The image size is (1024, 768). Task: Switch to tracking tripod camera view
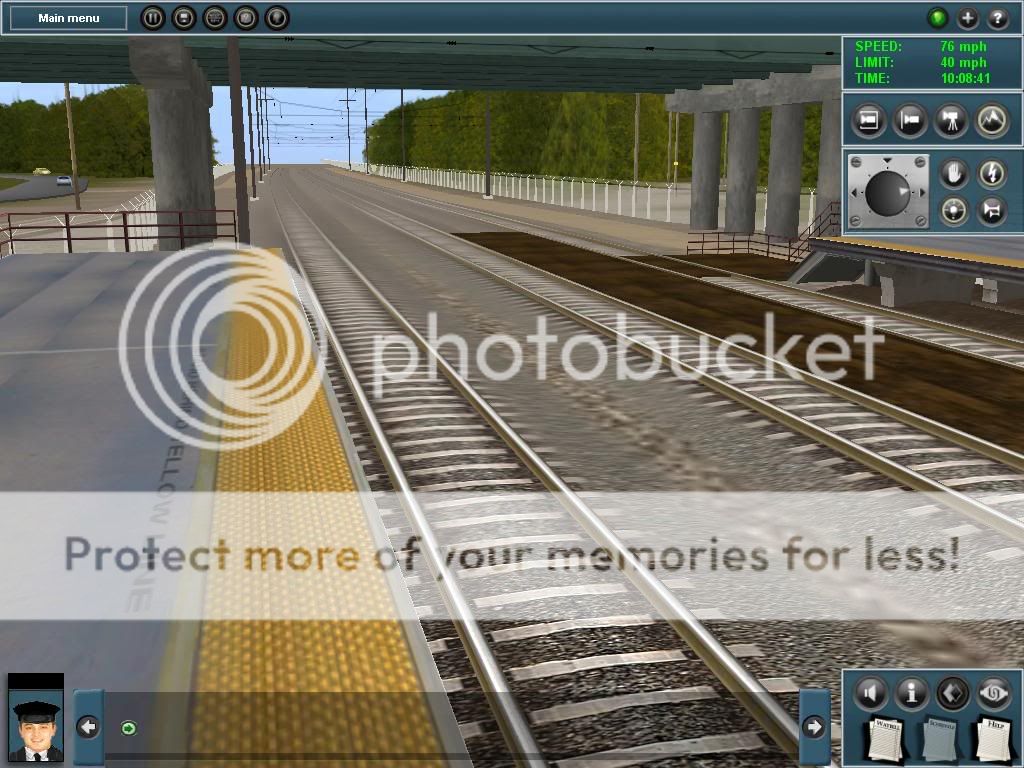[x=951, y=121]
